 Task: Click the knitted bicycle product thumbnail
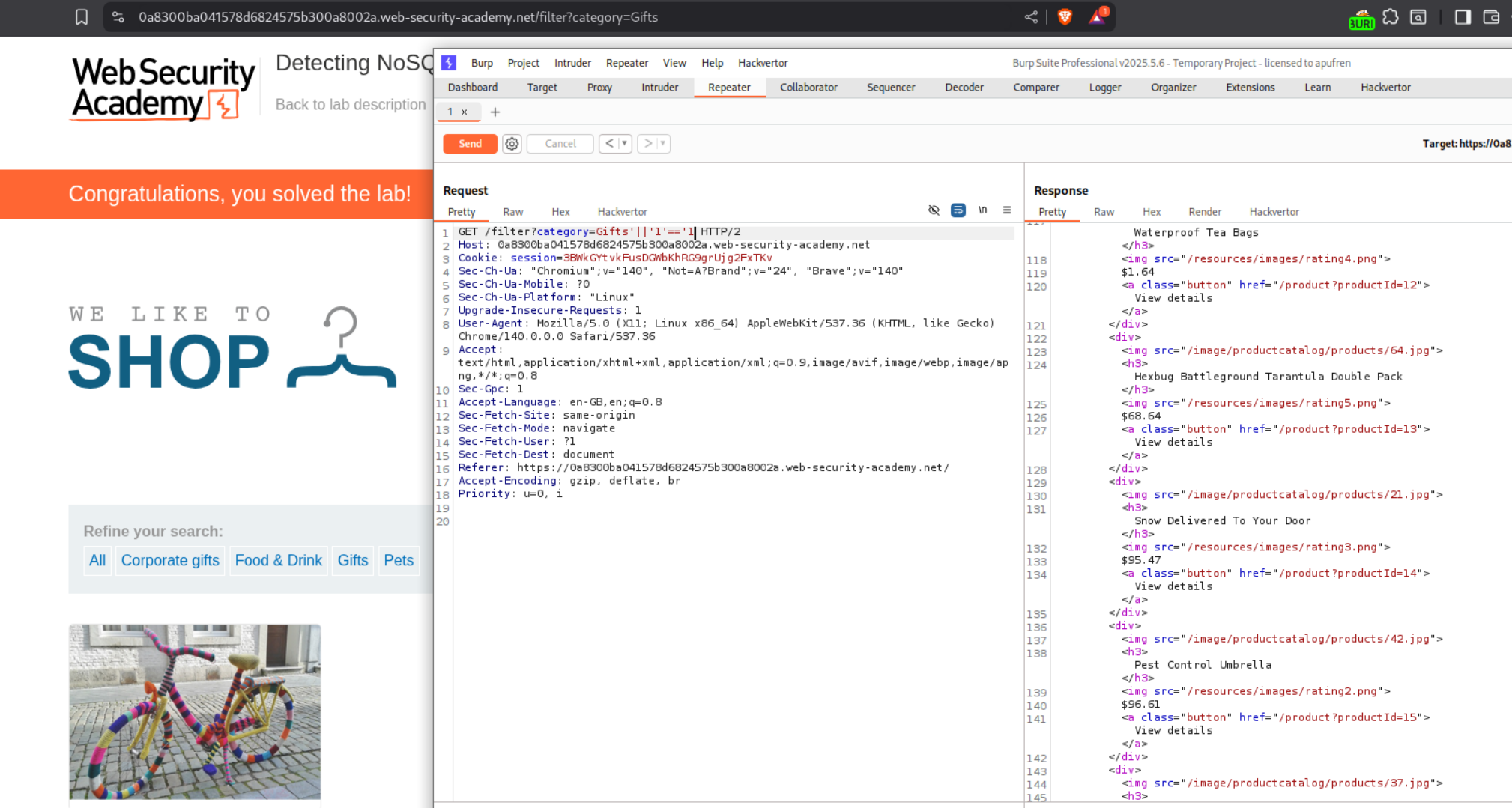coord(195,711)
